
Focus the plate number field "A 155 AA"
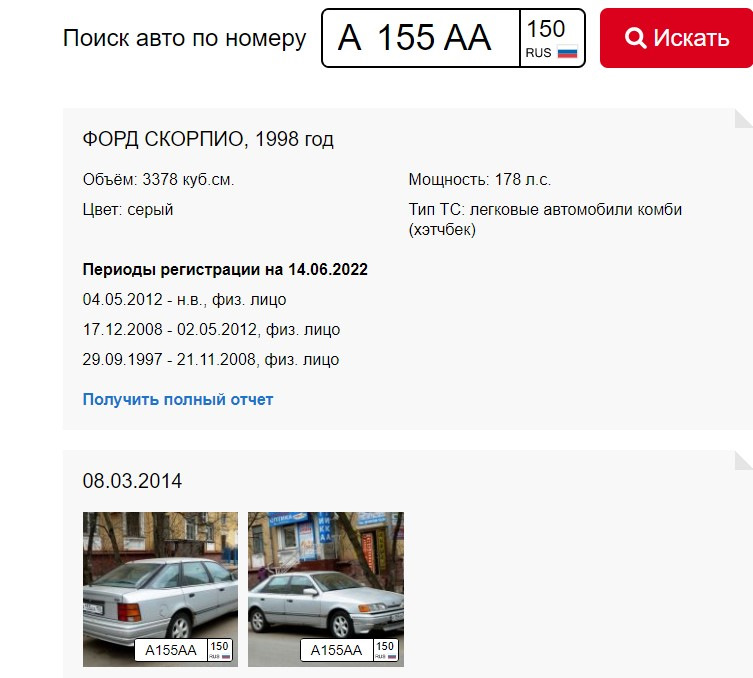420,38
